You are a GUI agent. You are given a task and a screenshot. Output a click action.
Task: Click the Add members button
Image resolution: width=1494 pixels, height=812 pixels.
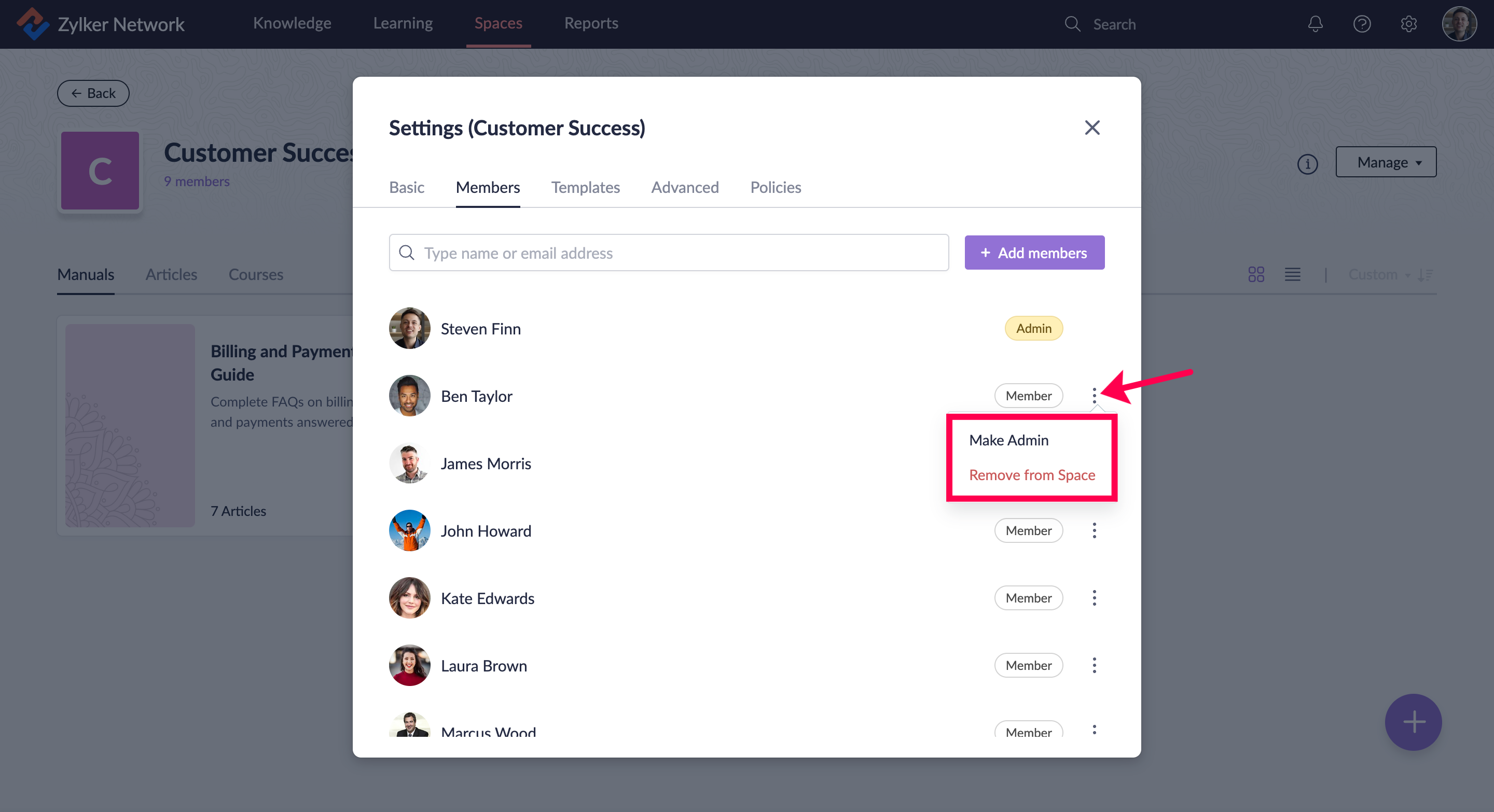click(1034, 253)
